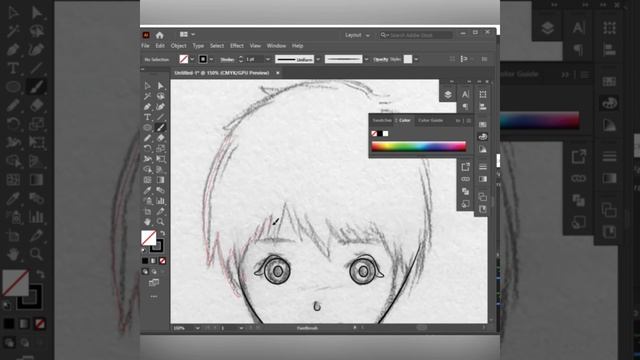640x360 pixels.
Task: Change Screen Mode button in toolbar
Action: click(154, 283)
